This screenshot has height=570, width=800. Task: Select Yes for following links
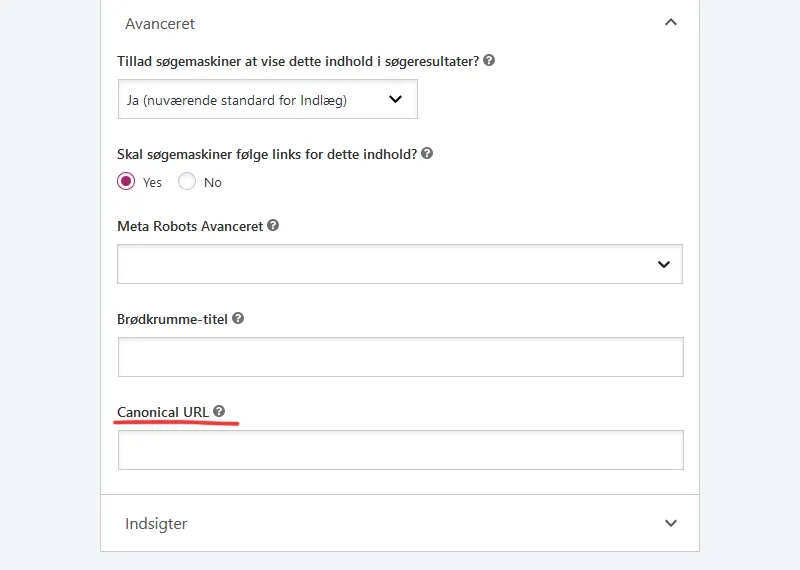pyautogui.click(x=126, y=181)
